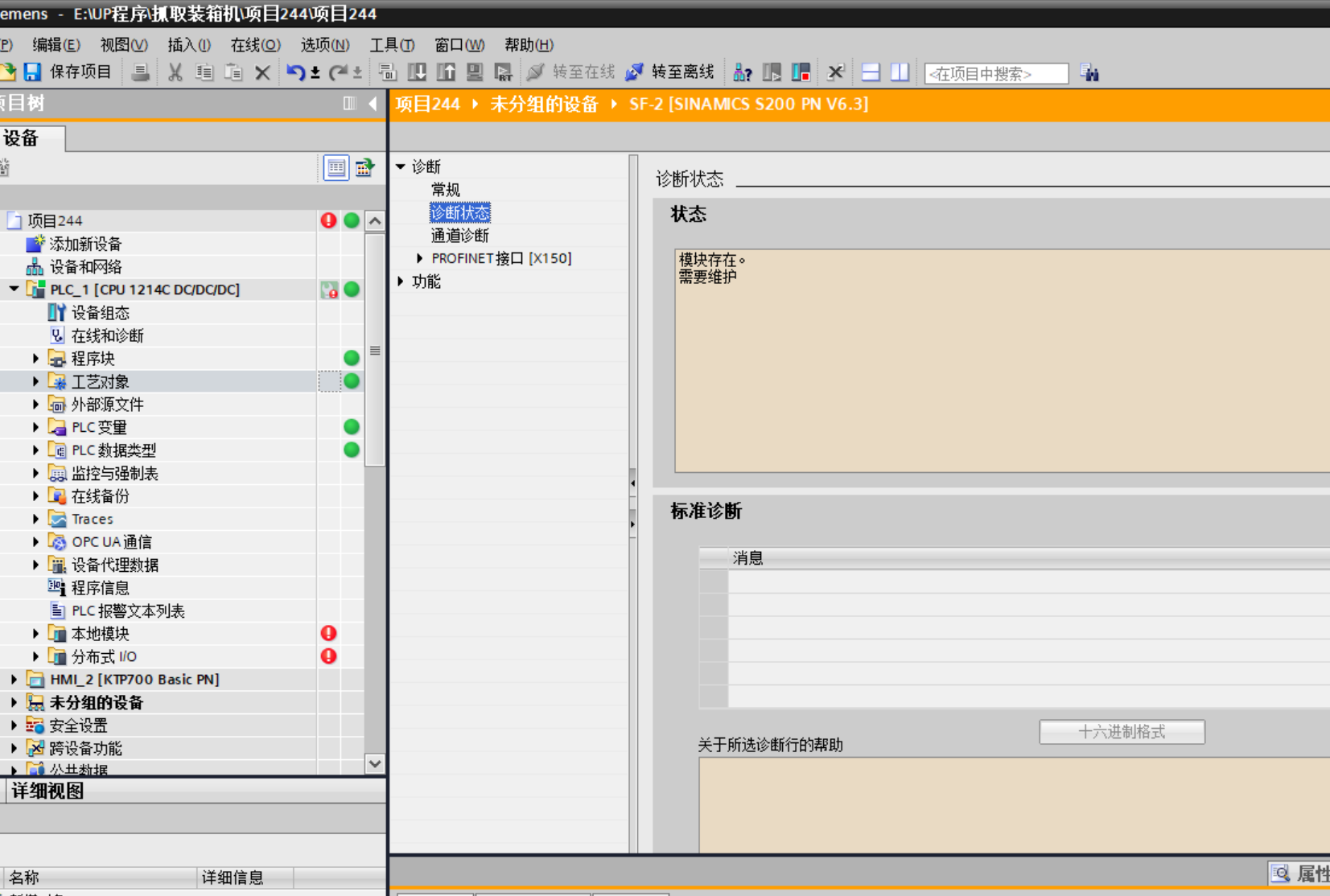Toggle horizontal split editor layout
The height and width of the screenshot is (896, 1330).
871,72
